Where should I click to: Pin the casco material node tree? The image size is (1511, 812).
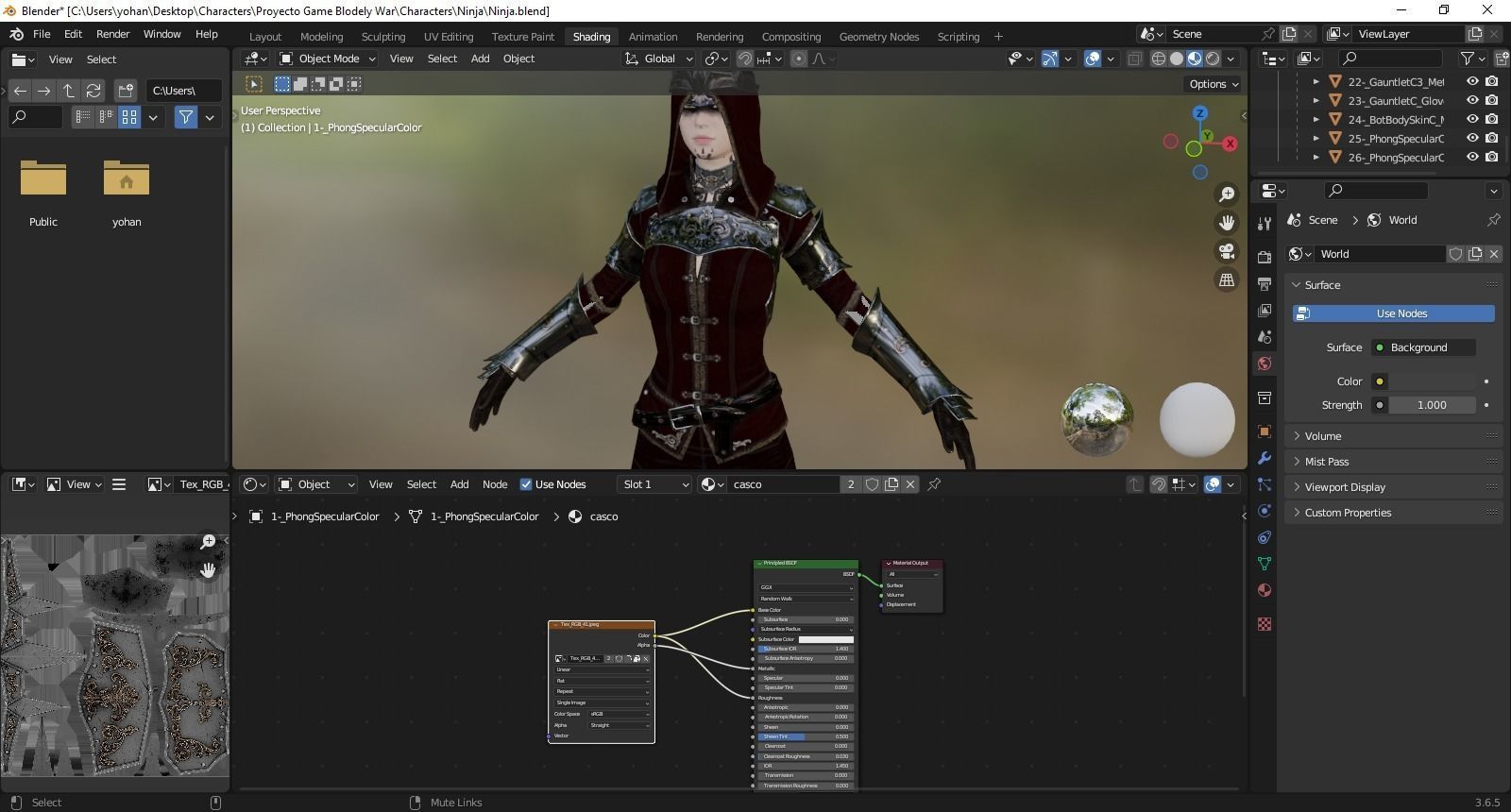[x=934, y=484]
